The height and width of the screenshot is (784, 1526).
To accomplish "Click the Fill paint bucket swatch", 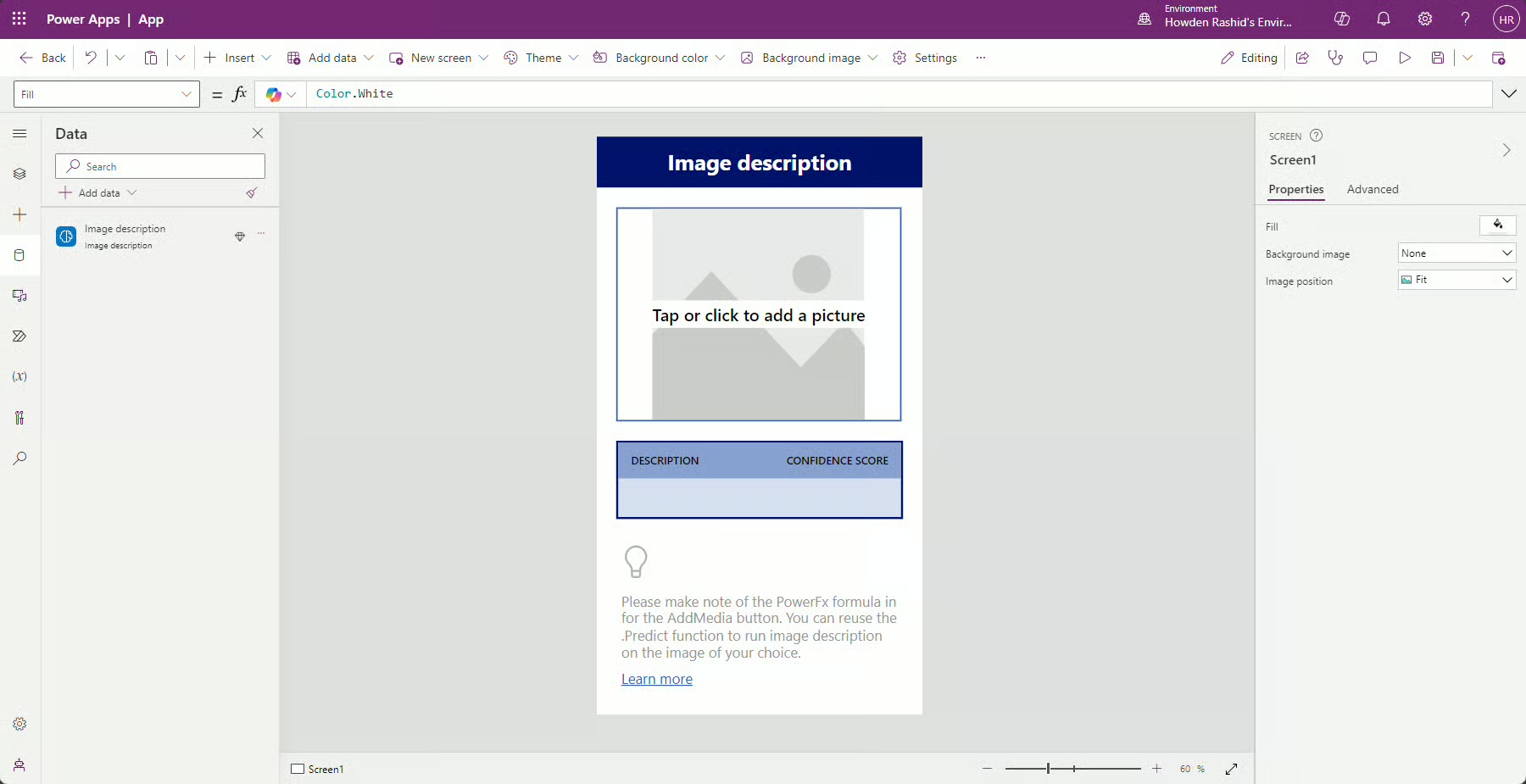I will [x=1498, y=225].
